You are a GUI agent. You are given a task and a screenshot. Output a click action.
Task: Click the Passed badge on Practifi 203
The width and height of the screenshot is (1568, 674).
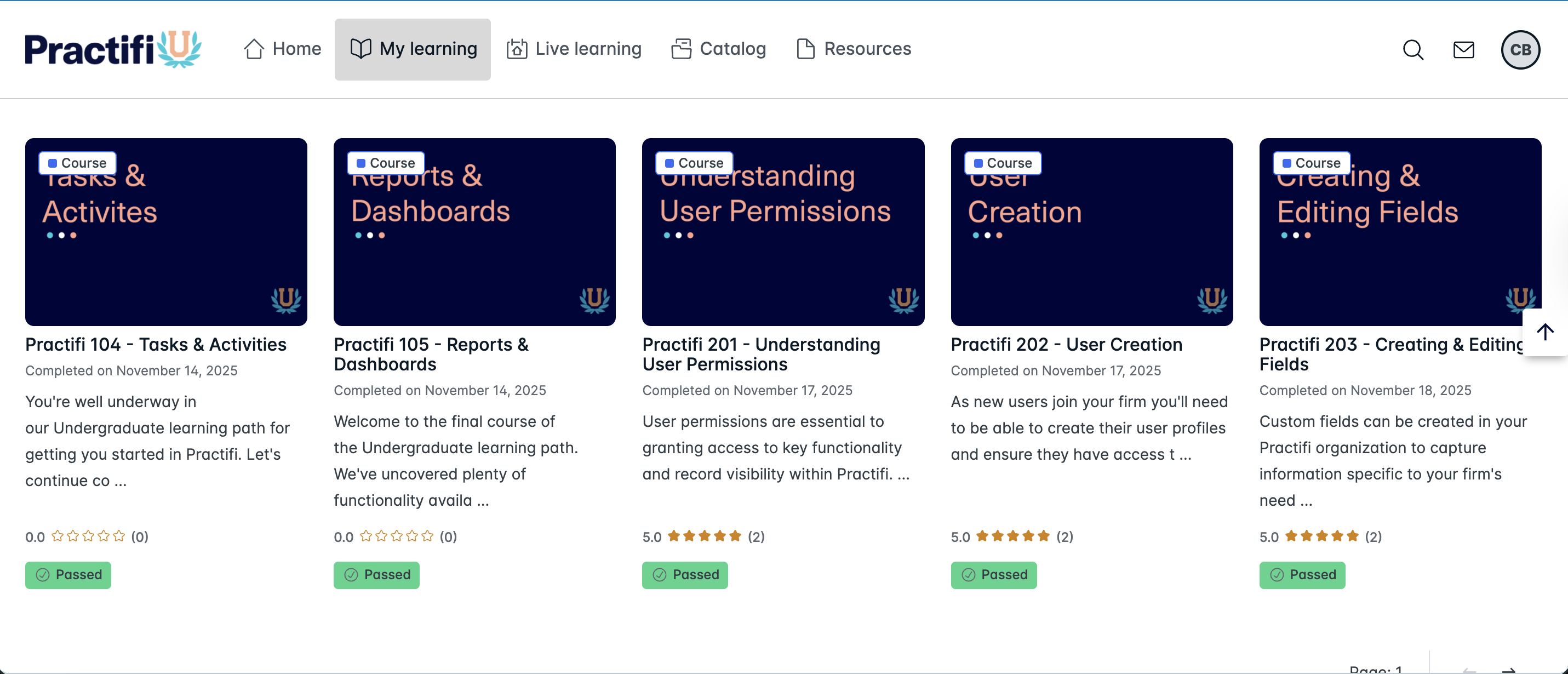coord(1303,575)
